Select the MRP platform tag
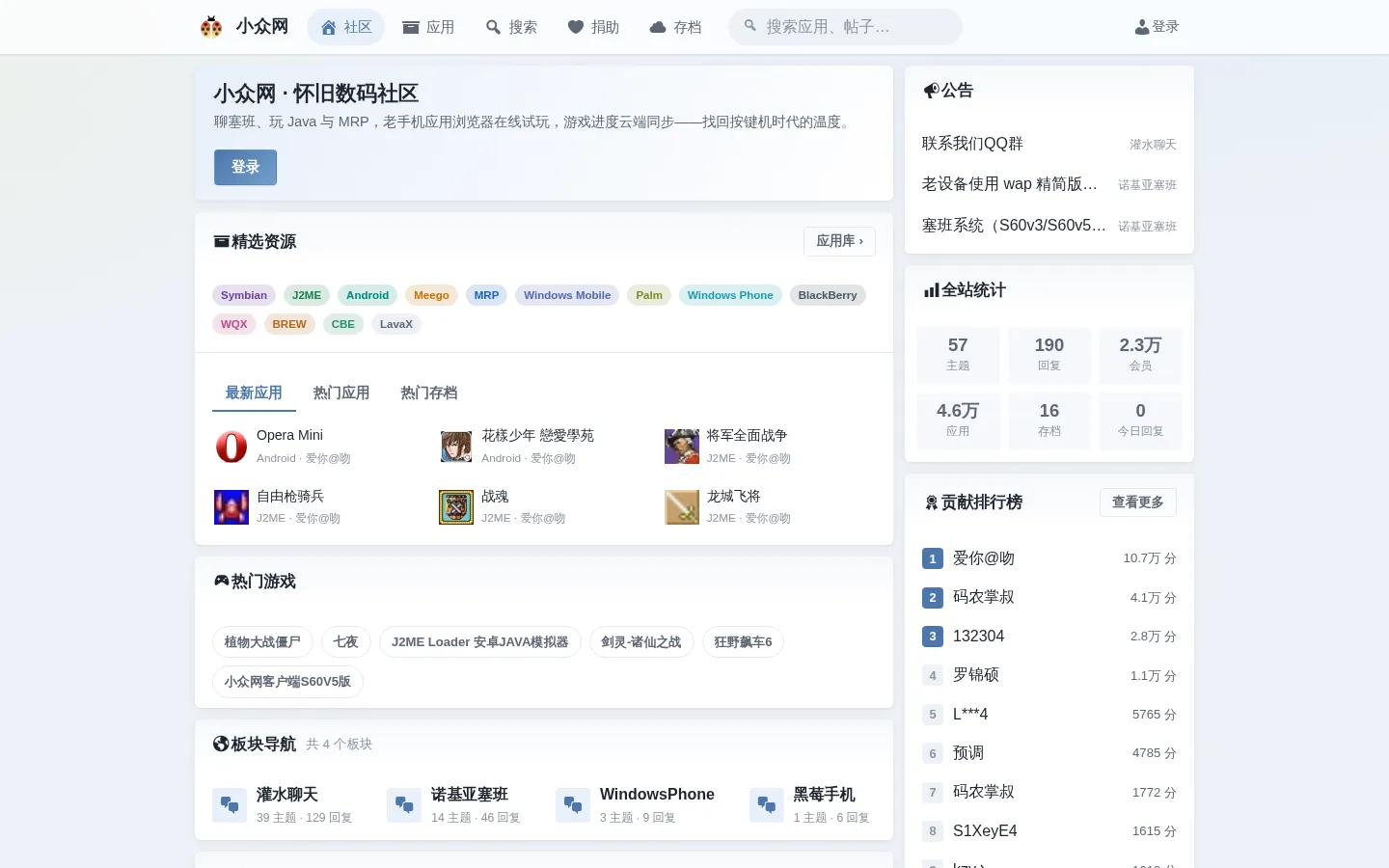The image size is (1389, 868). (486, 295)
